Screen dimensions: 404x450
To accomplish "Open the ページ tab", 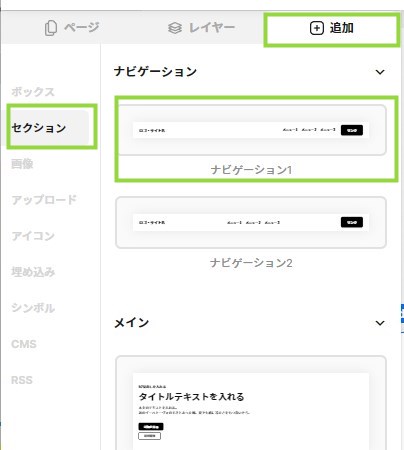I will pyautogui.click(x=72, y=28).
